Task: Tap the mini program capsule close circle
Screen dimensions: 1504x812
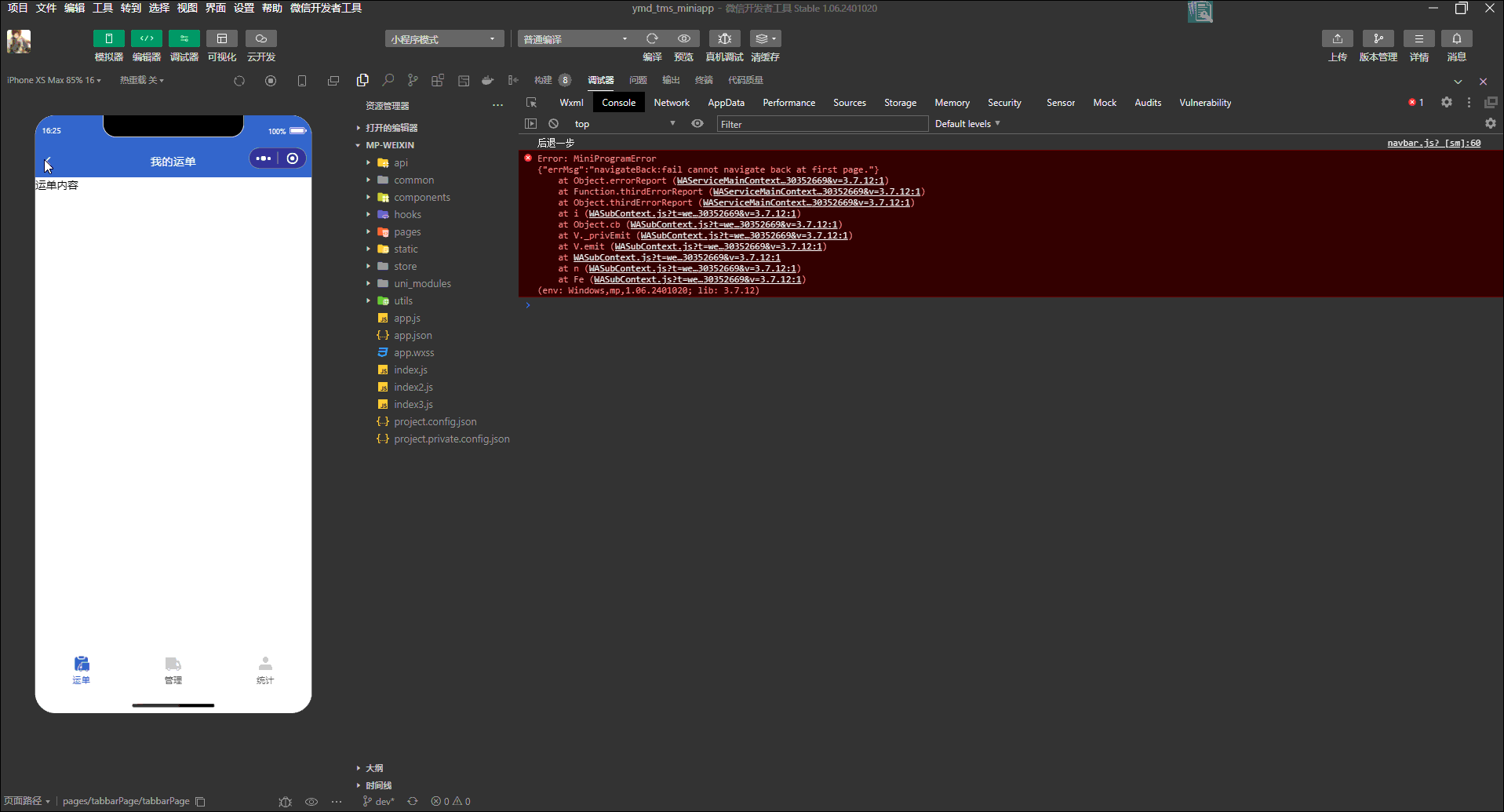Action: coord(293,158)
